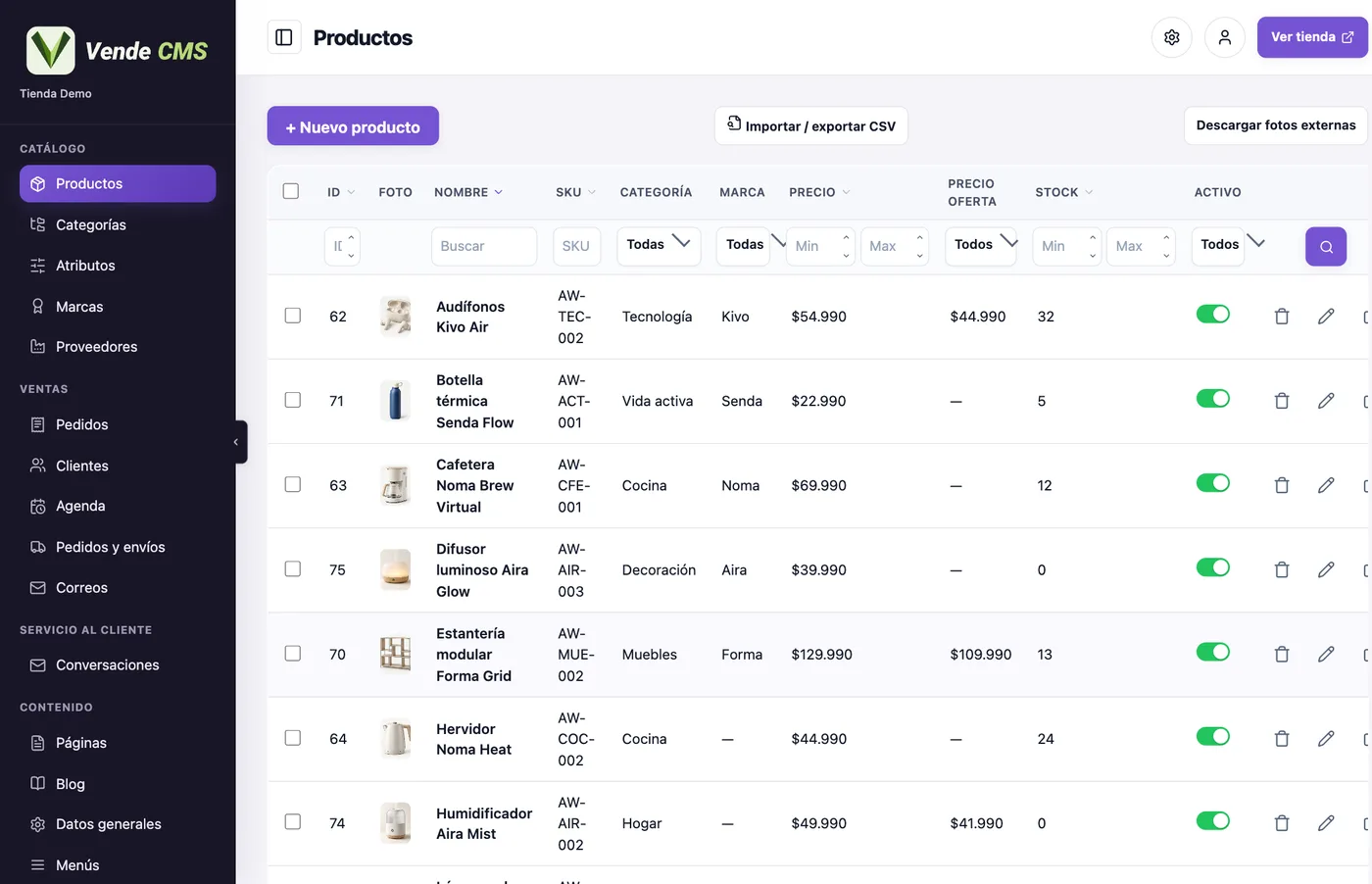
Task: Open Atributos in the sidebar
Action: click(x=118, y=266)
